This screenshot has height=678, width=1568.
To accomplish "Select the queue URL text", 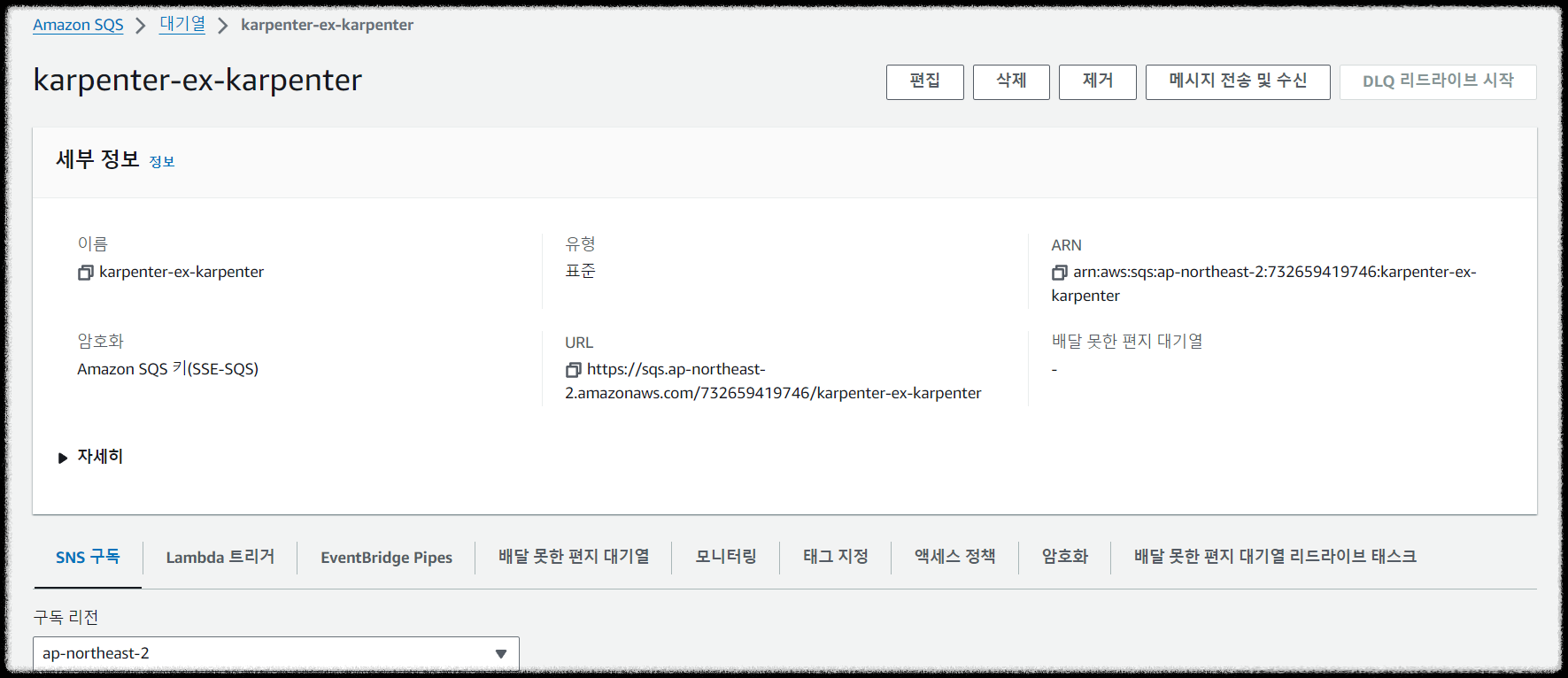I will [774, 381].
